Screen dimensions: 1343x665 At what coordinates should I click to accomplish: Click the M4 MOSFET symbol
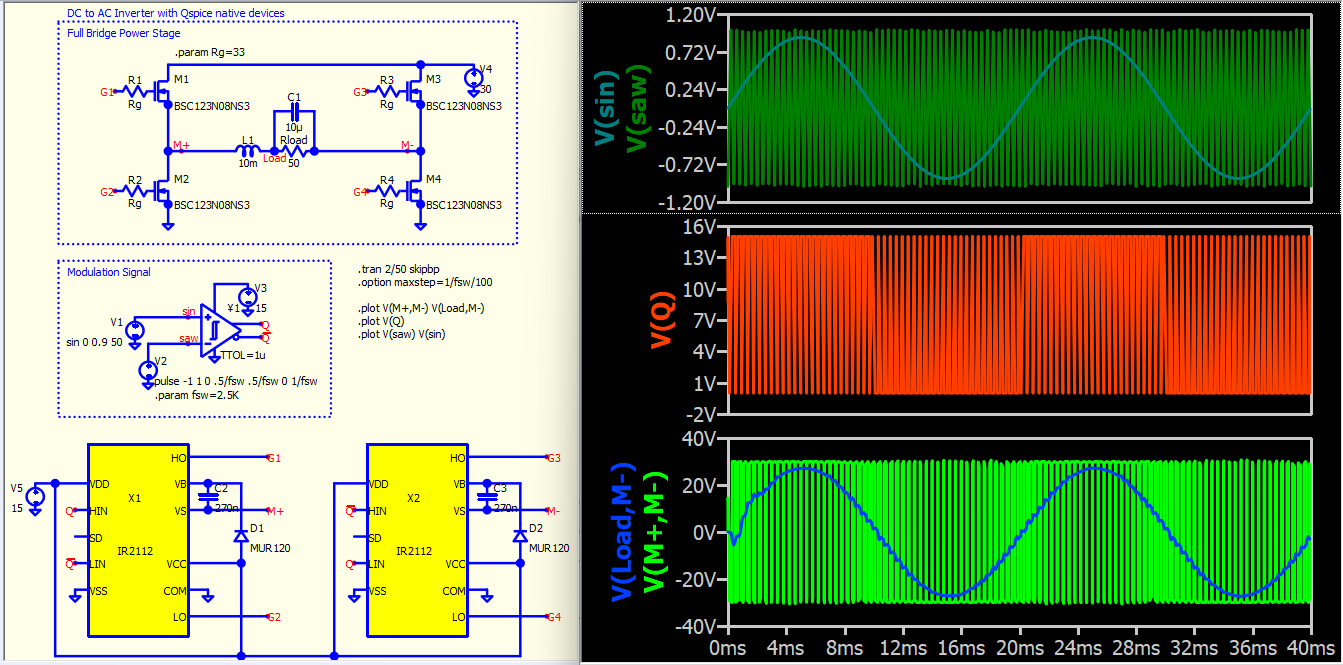416,192
